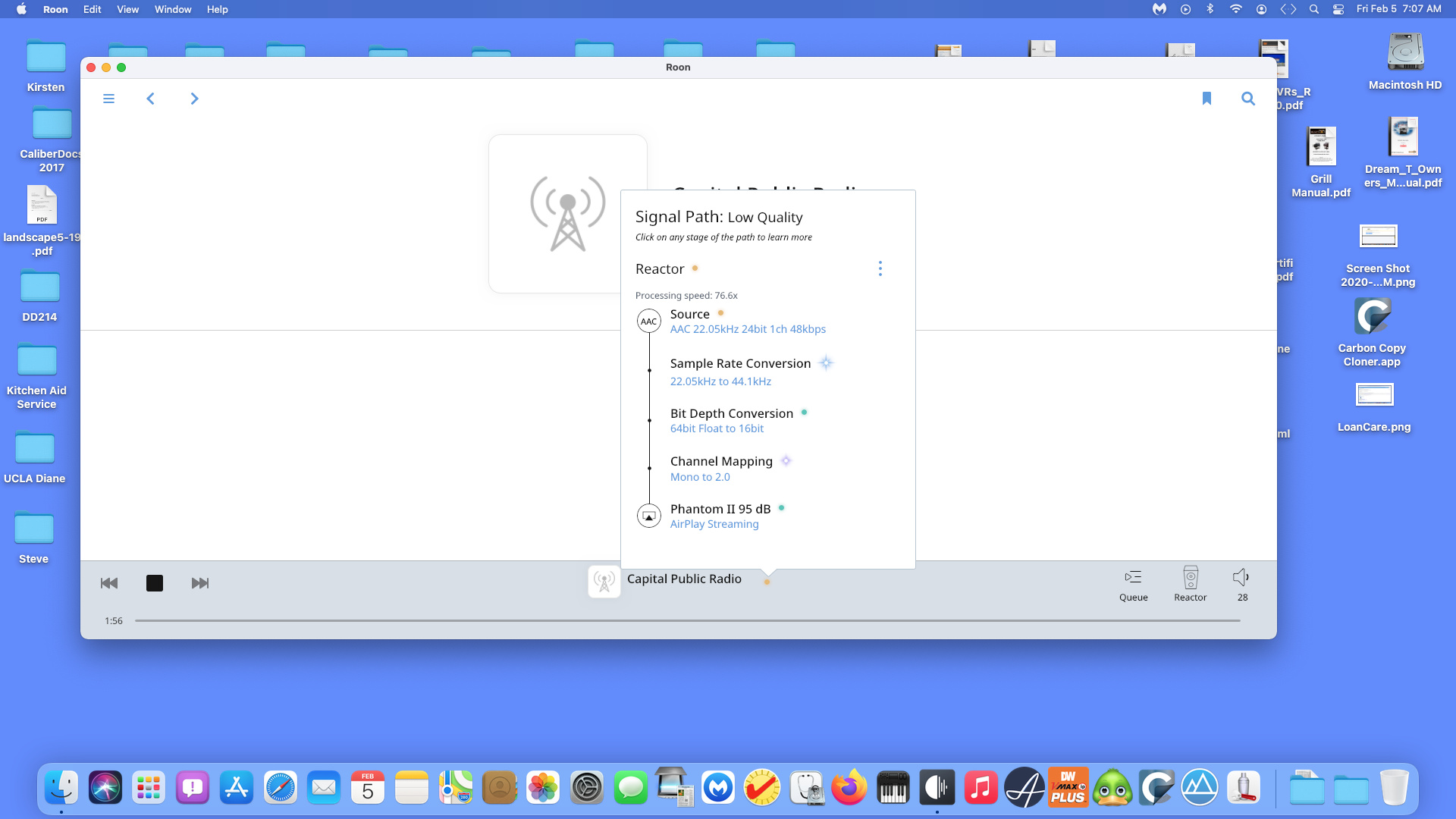Image resolution: width=1456 pixels, height=819 pixels.
Task: Select the UCLA Diane folder
Action: [x=35, y=459]
